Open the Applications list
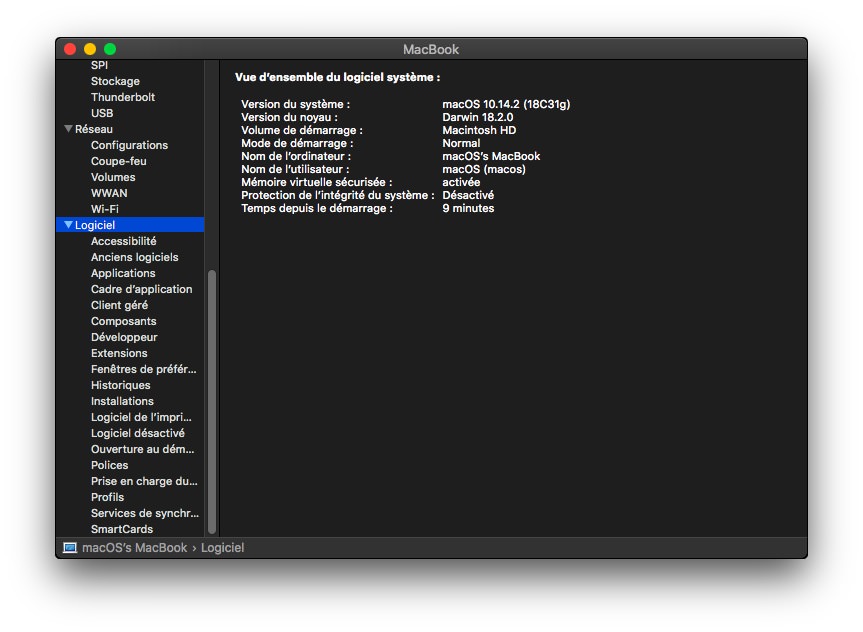This screenshot has height=632, width=863. (x=123, y=273)
